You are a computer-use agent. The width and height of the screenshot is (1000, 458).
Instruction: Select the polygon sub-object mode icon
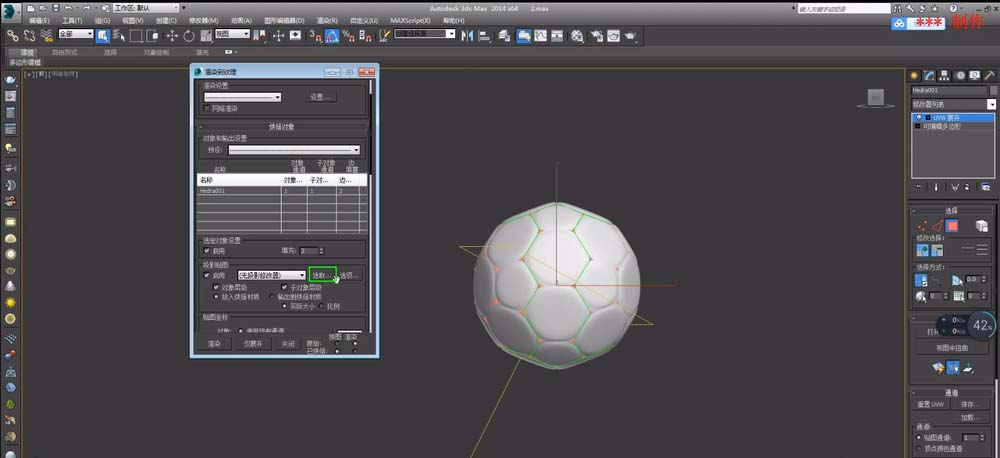[953, 226]
